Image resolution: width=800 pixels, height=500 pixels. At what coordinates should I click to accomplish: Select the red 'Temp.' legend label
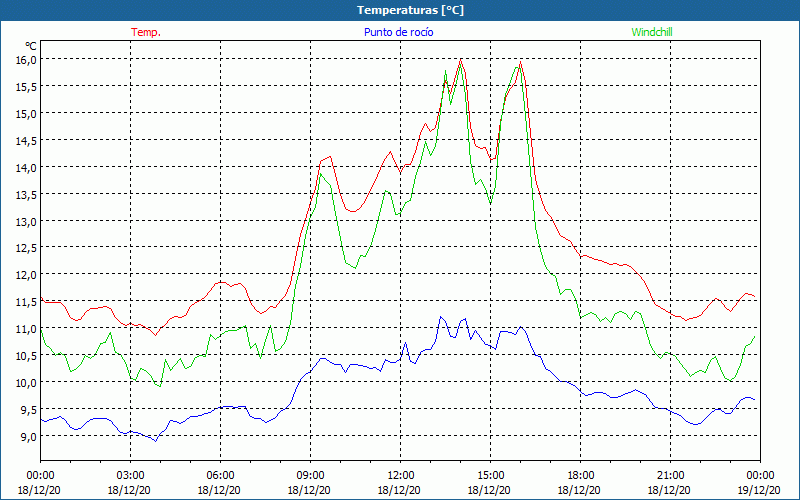tap(146, 32)
